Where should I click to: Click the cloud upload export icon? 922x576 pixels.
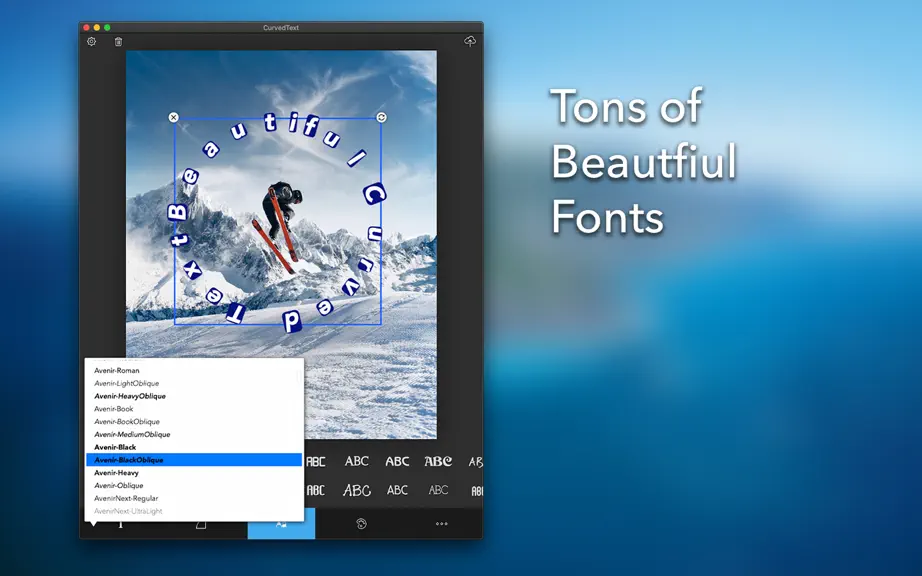click(x=470, y=41)
